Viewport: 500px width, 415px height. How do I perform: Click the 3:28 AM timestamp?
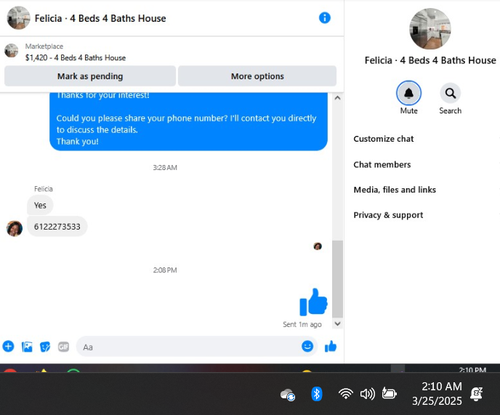click(x=165, y=167)
